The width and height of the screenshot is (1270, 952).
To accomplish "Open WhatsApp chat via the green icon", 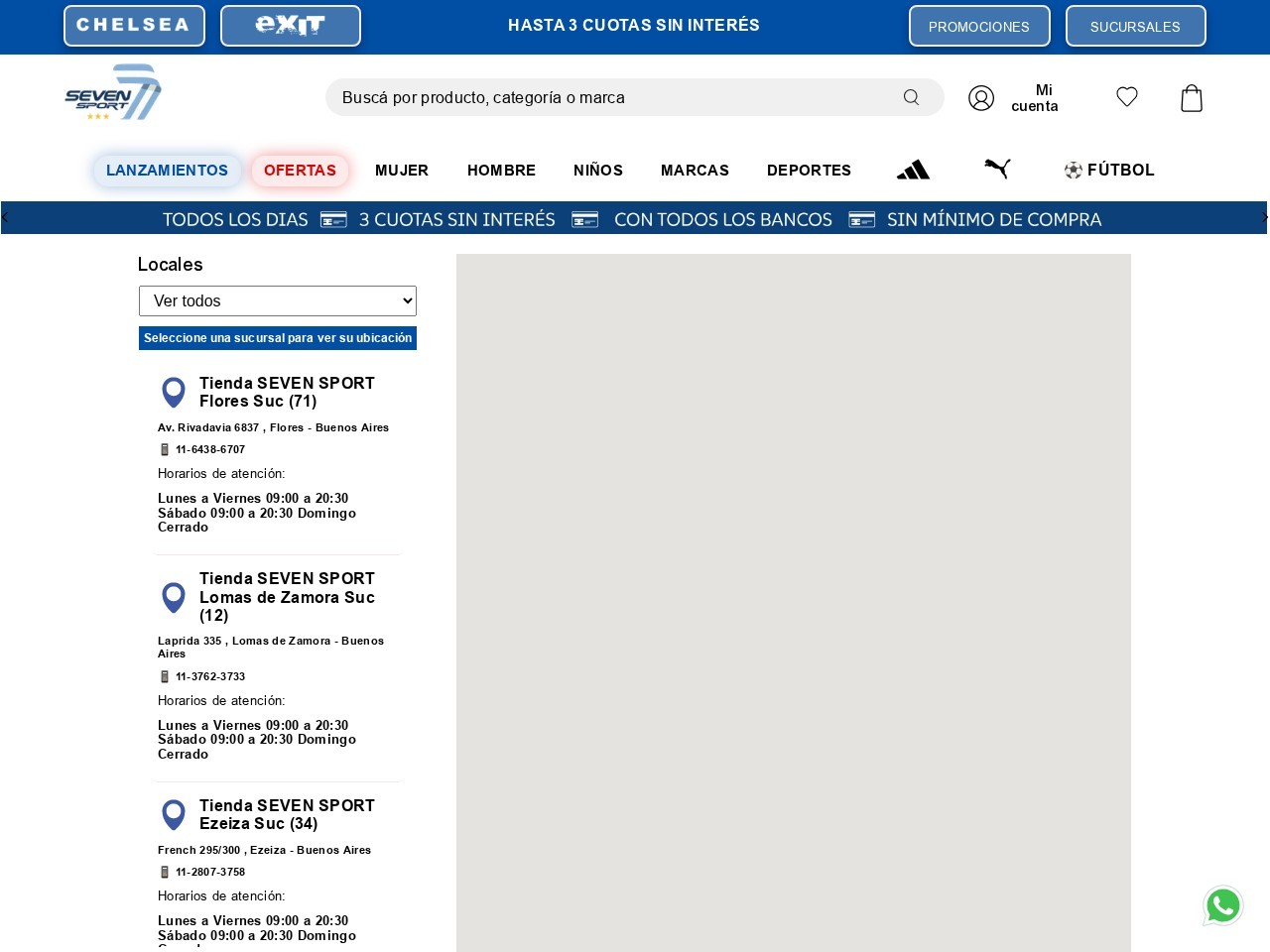I will pos(1223,905).
